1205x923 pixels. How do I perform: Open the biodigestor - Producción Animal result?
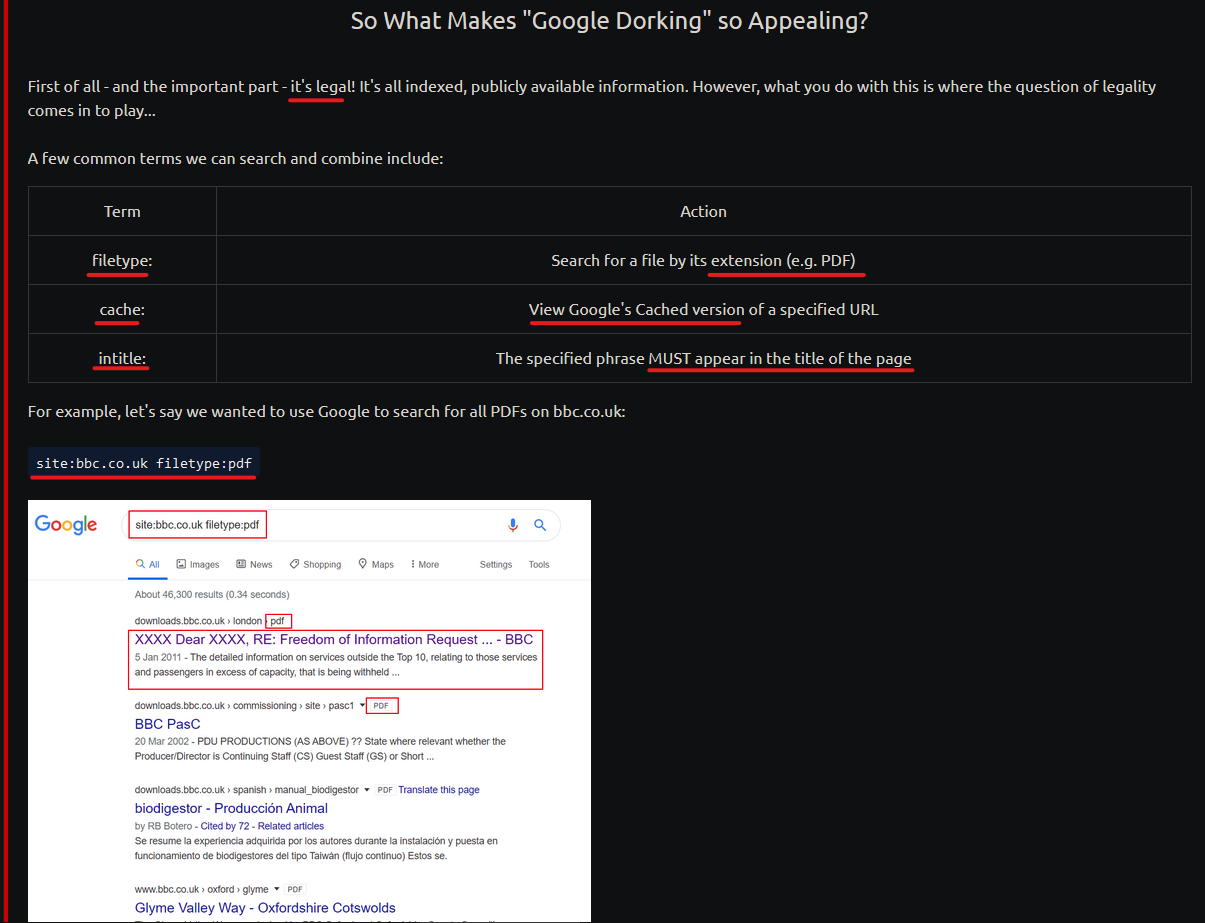pos(231,808)
